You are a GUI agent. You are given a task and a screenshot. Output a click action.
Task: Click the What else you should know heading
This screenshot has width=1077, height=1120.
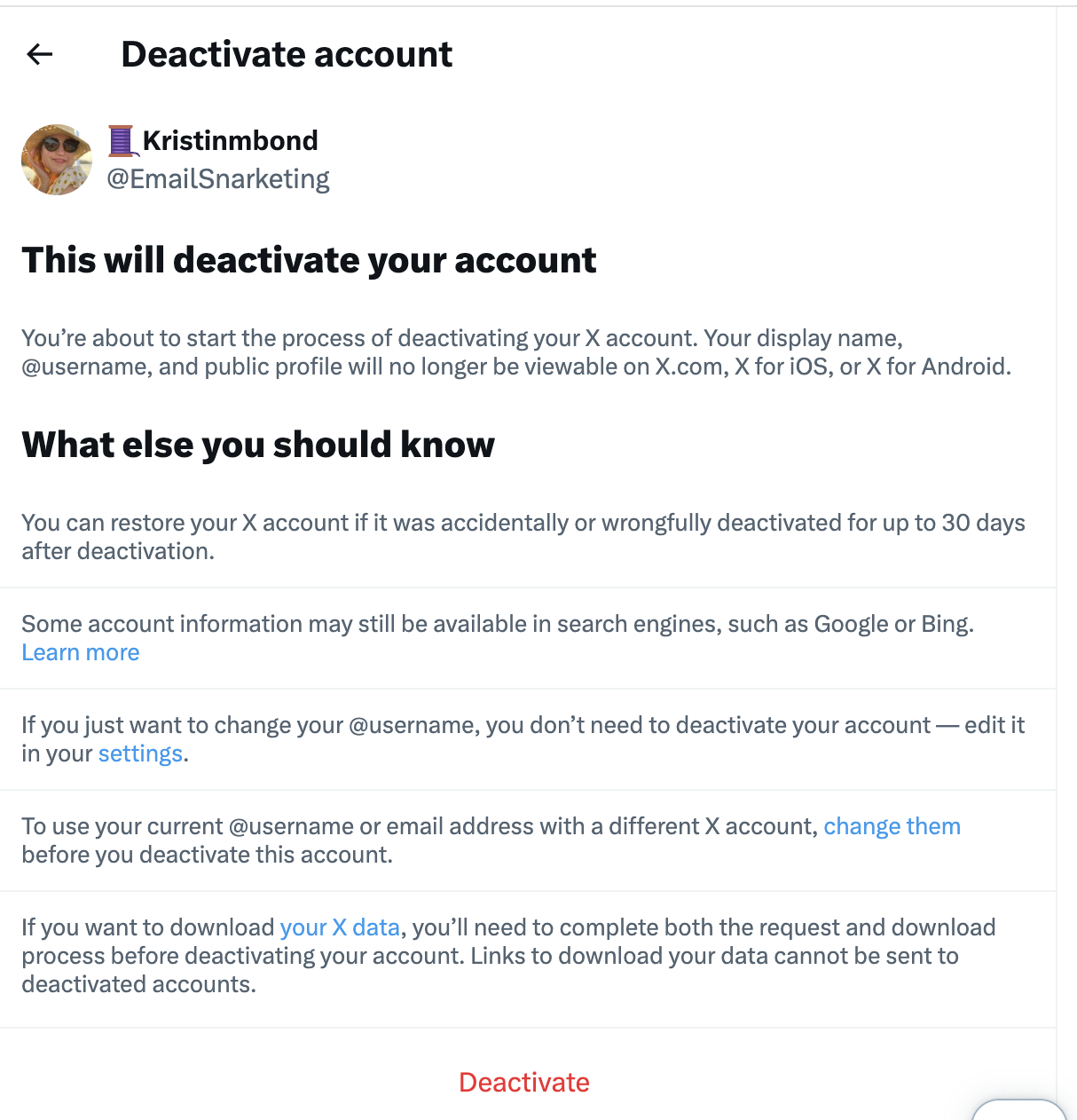[x=258, y=445]
